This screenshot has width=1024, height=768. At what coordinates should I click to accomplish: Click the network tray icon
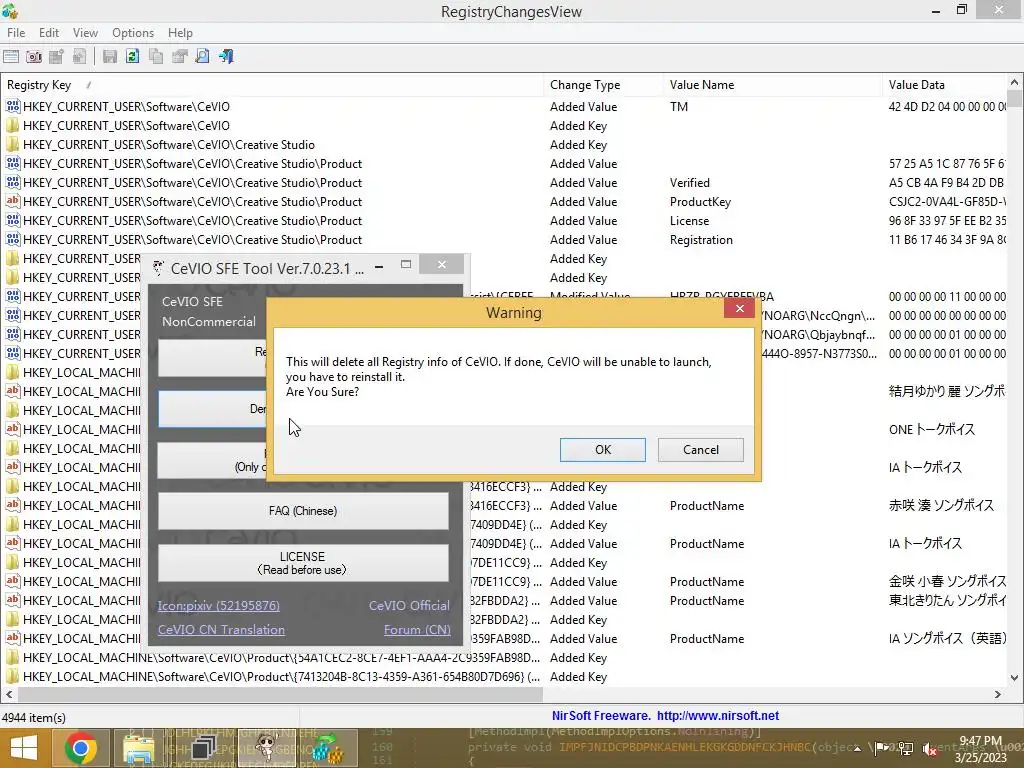coord(905,748)
